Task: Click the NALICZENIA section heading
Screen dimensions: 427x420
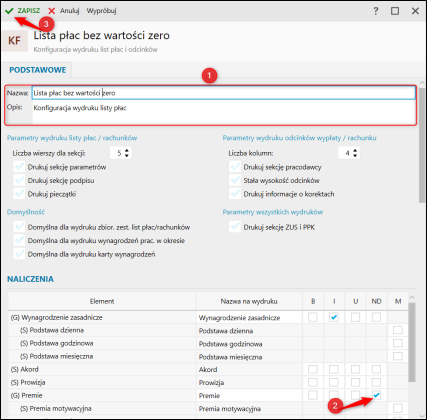Action: tap(30, 279)
